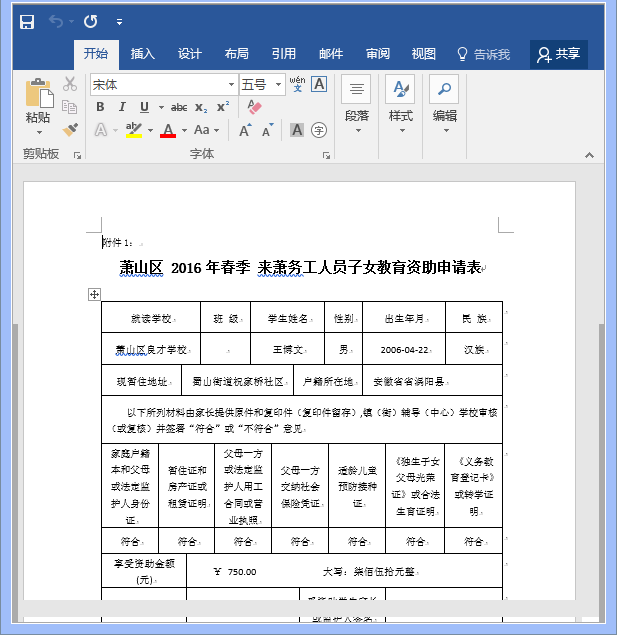Select the Format Painter brush
Image resolution: width=617 pixels, height=635 pixels.
coord(70,130)
